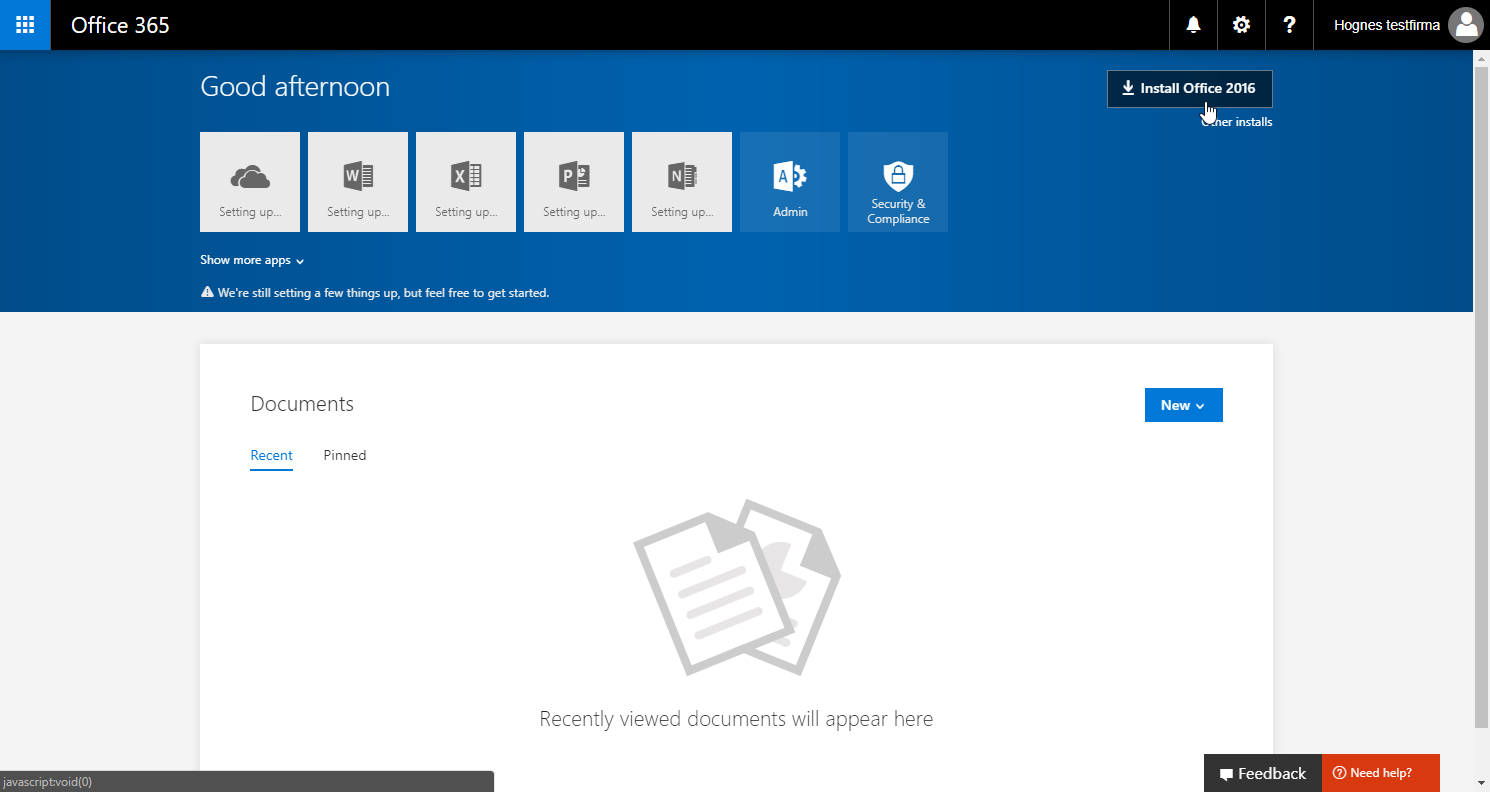Image resolution: width=1490 pixels, height=792 pixels.
Task: Open the OneDrive app tile
Action: coord(250,182)
